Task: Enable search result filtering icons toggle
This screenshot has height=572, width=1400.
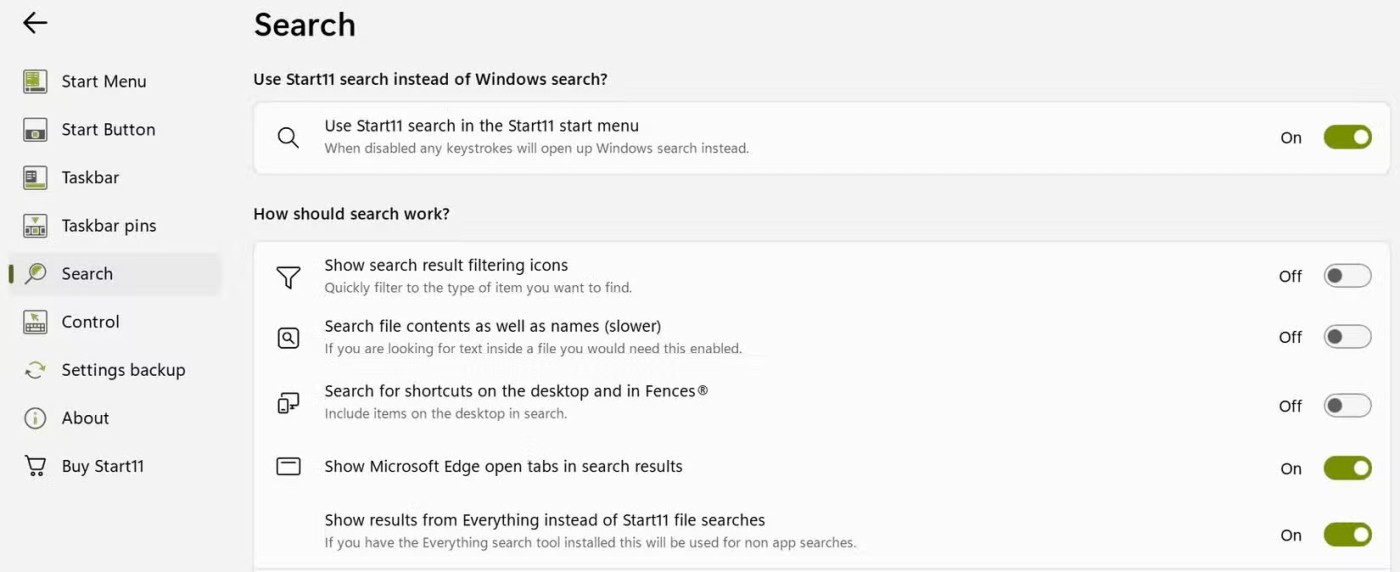Action: coord(1347,276)
